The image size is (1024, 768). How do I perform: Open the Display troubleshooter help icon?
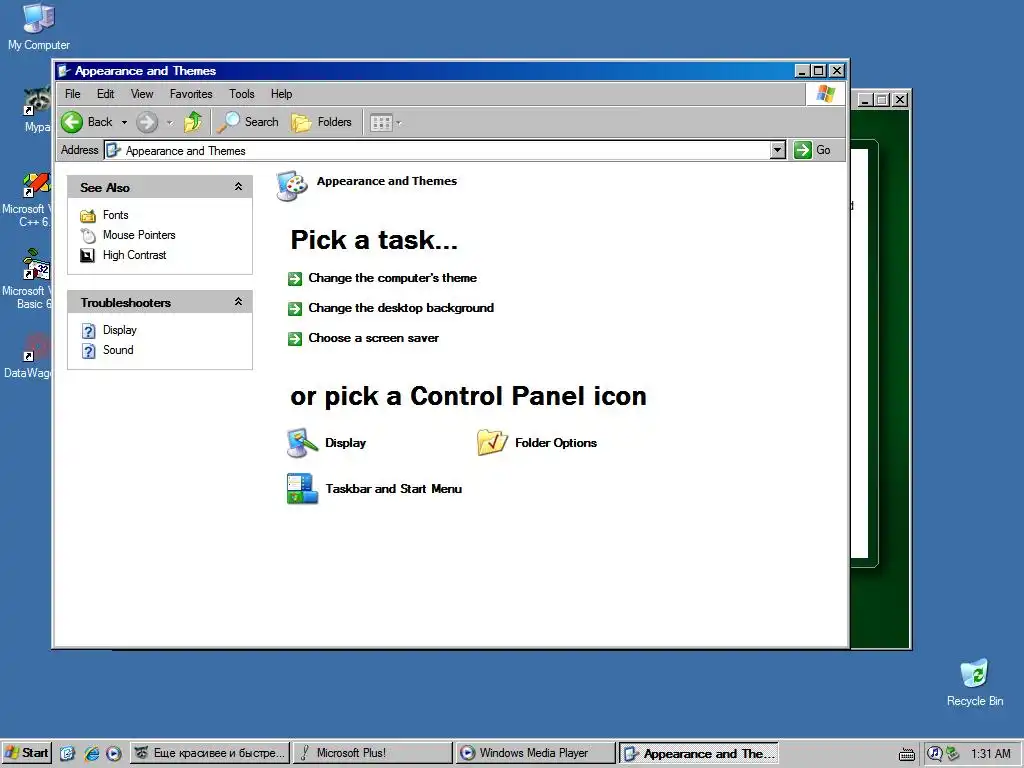tap(88, 331)
